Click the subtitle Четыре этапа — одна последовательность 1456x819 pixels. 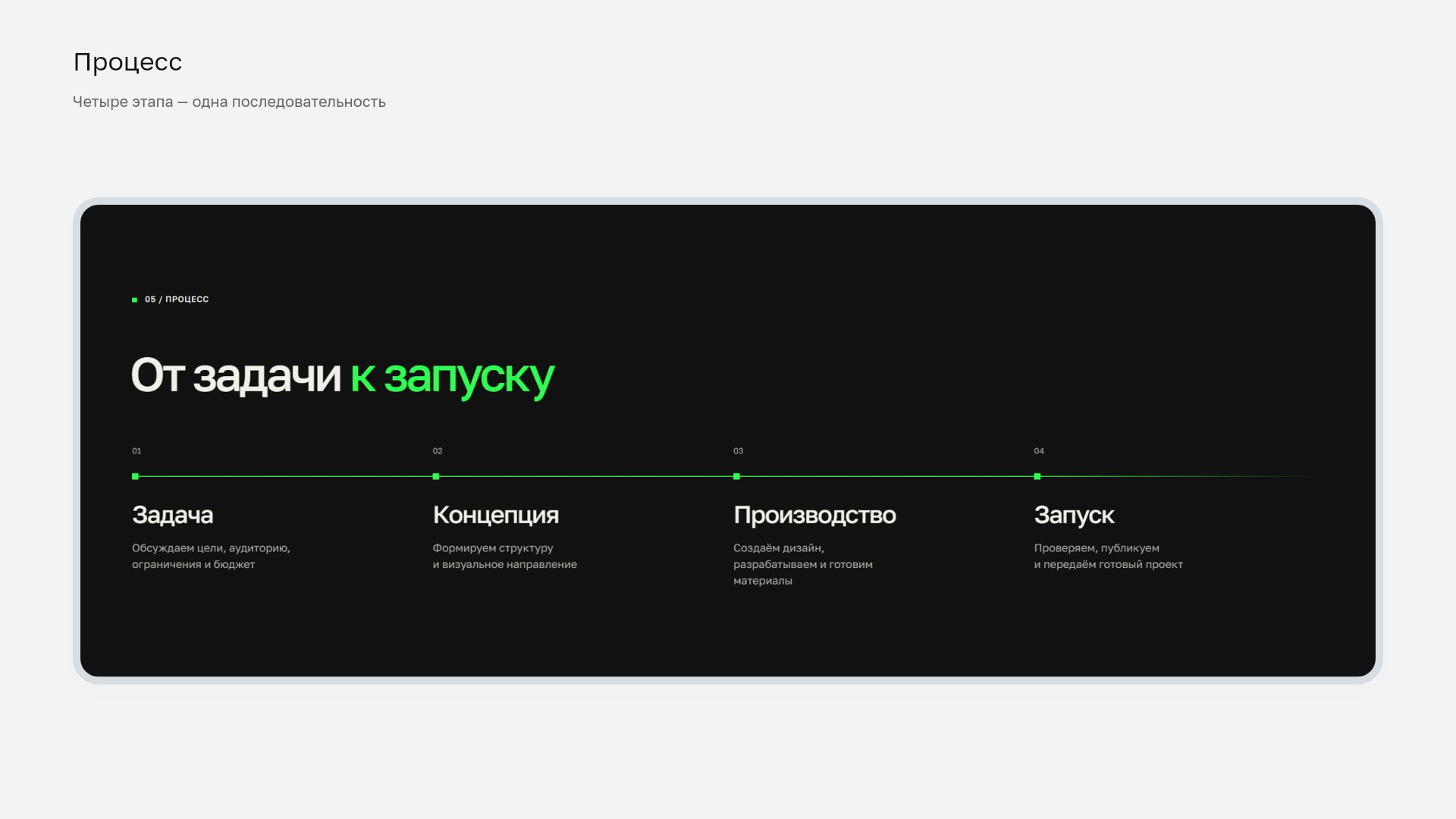(229, 102)
